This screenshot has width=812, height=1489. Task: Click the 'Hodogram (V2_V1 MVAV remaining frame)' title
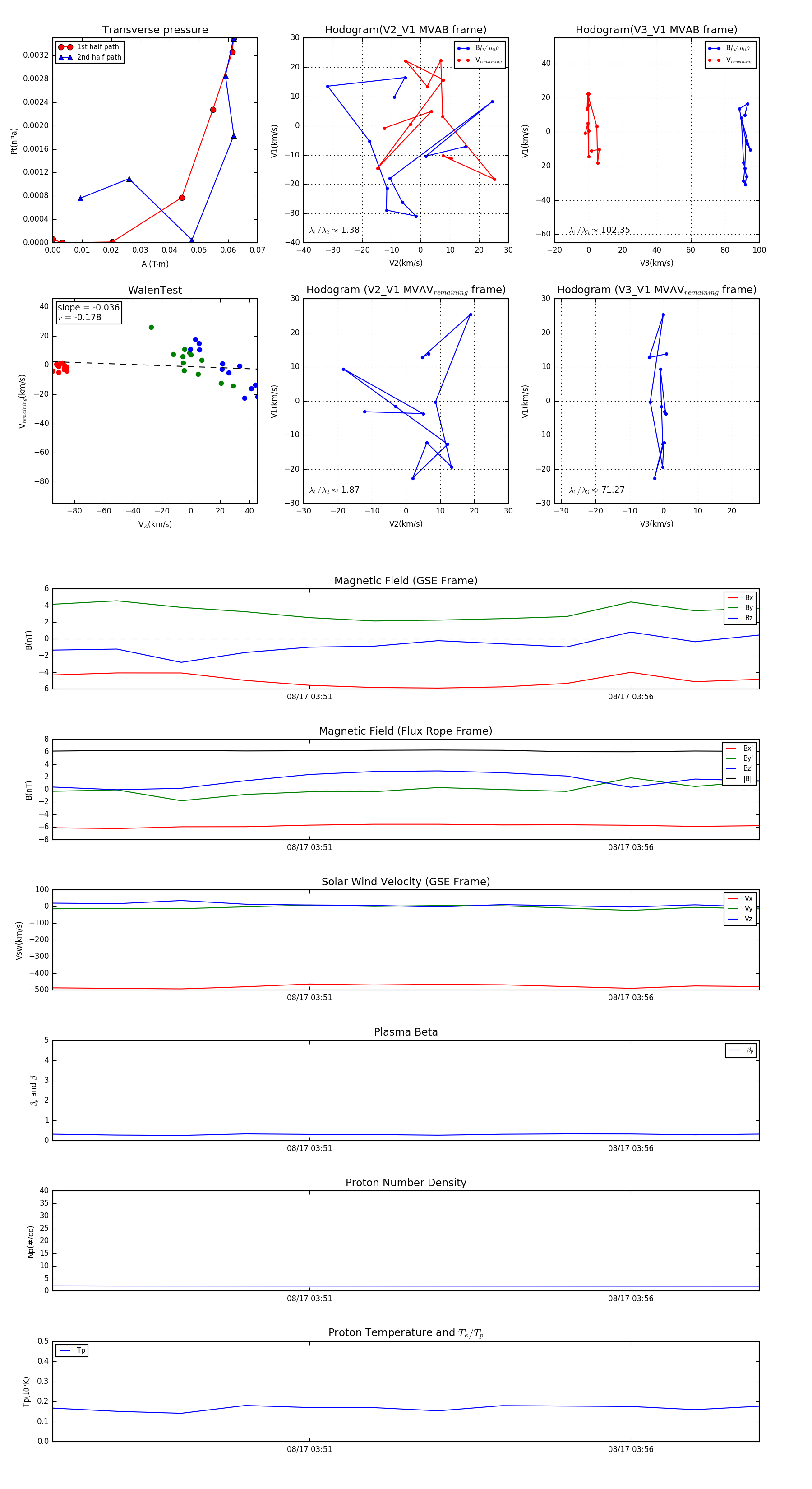(406, 290)
